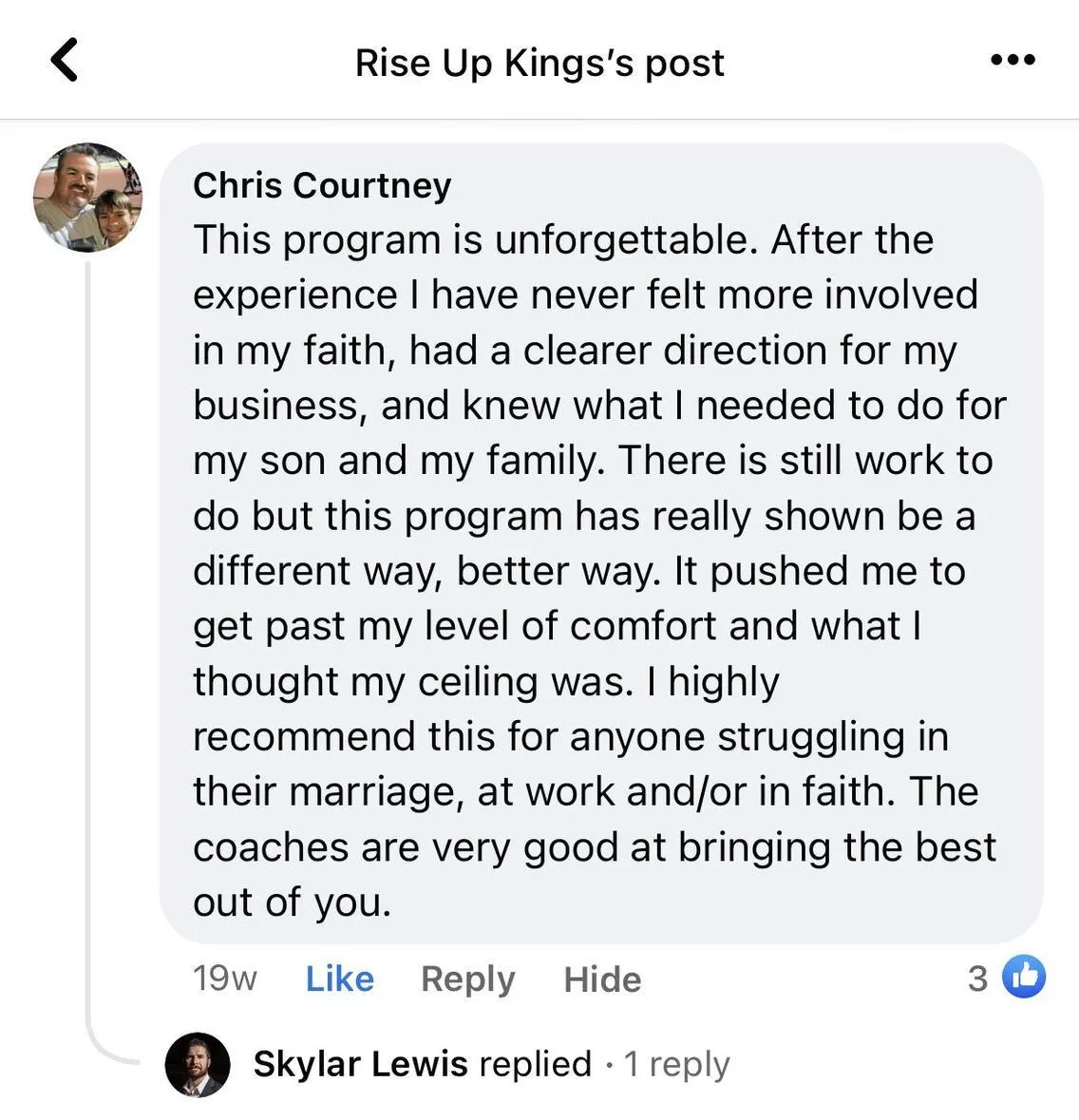Click the Skylar Lewis name link
Viewport: 1079px width, 1120px height.
click(360, 1064)
